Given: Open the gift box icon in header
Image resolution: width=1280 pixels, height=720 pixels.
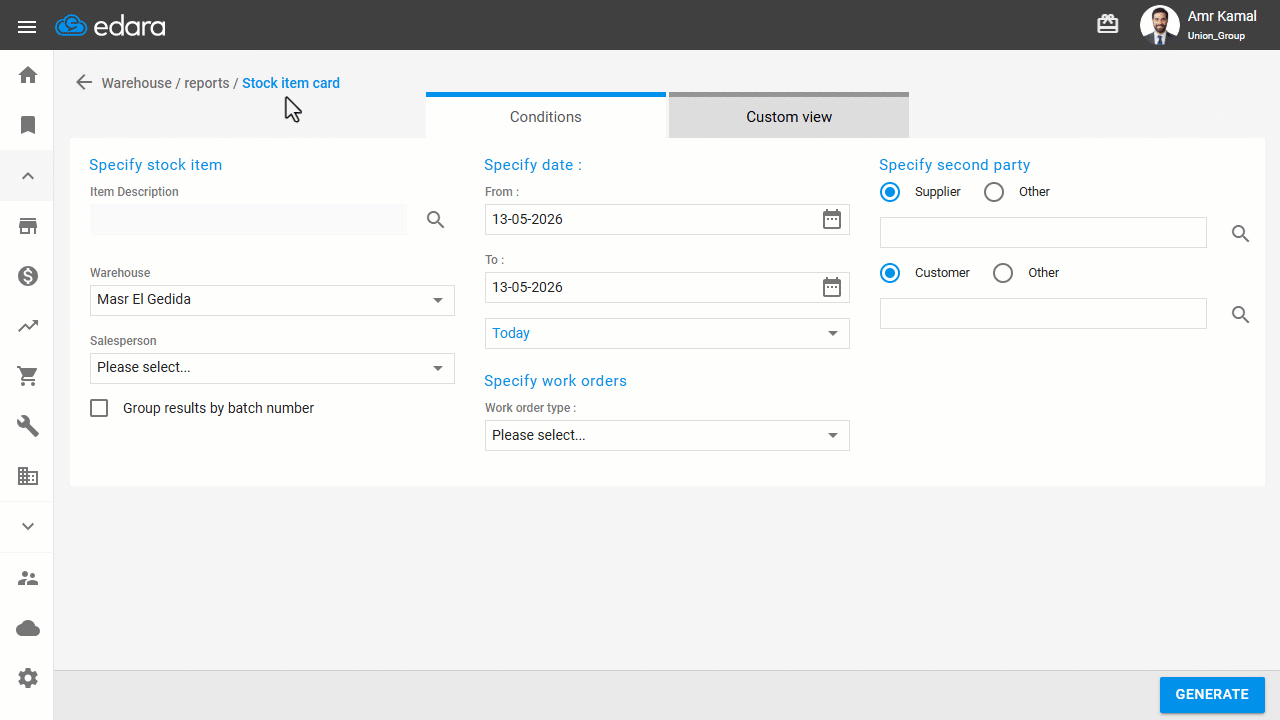Looking at the screenshot, I should pyautogui.click(x=1108, y=24).
